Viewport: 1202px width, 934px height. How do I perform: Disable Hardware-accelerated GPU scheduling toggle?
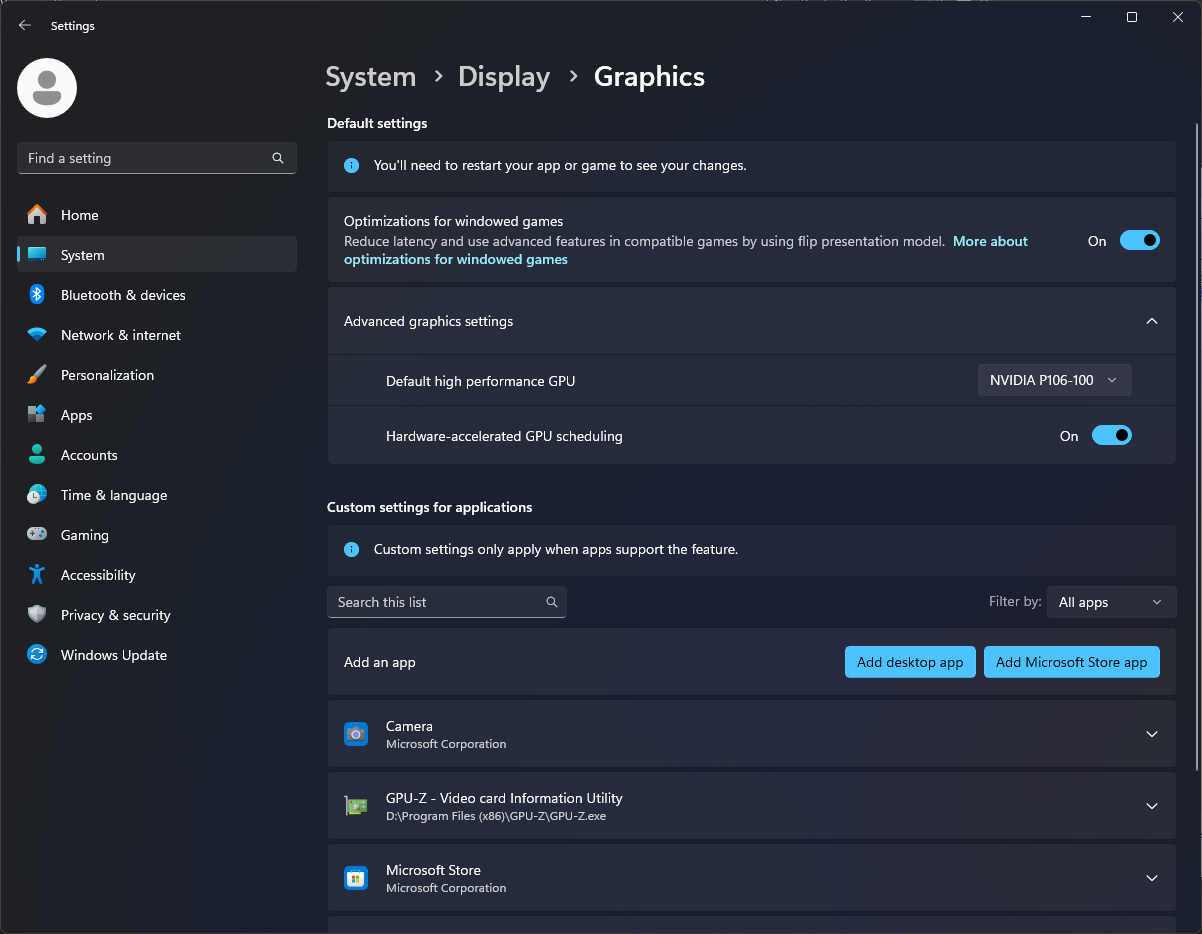1111,435
